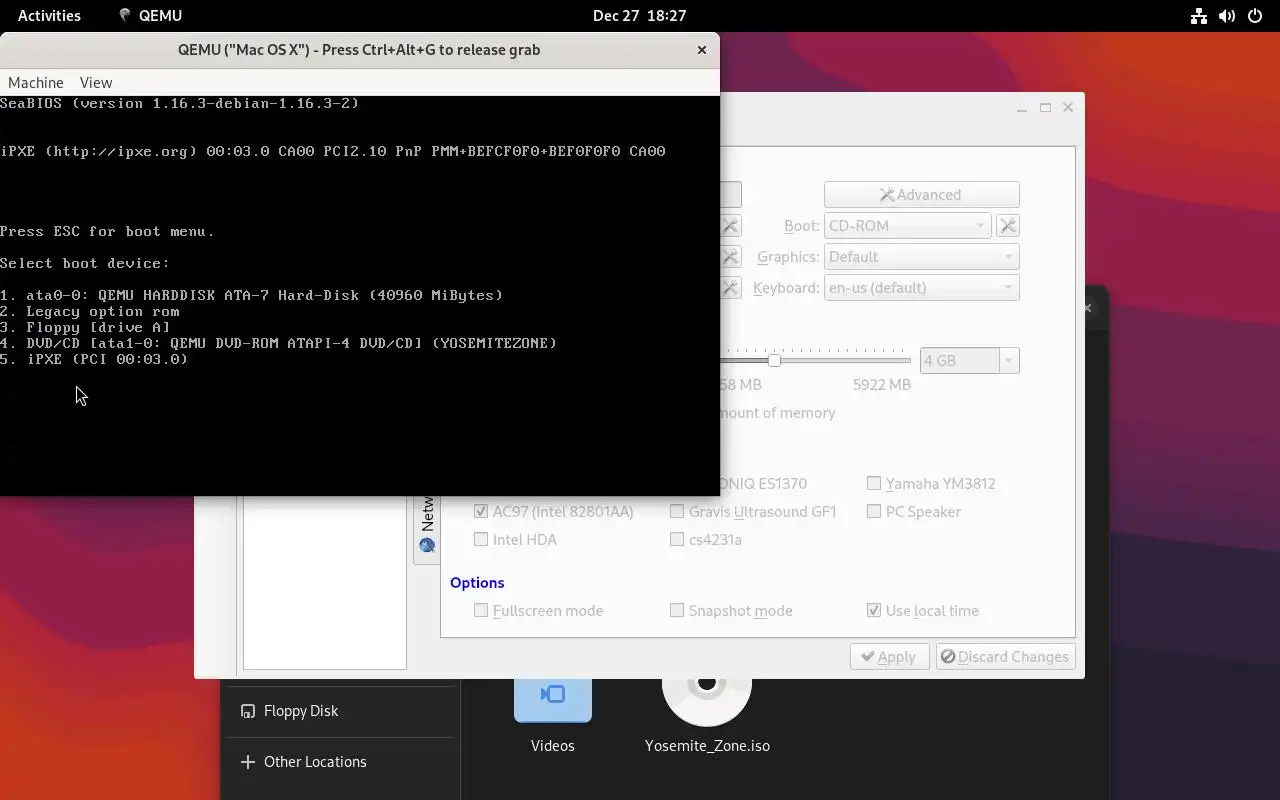Toggle the AC97 (Intel 82801AA) checkbox
1280x800 pixels.
[x=481, y=511]
